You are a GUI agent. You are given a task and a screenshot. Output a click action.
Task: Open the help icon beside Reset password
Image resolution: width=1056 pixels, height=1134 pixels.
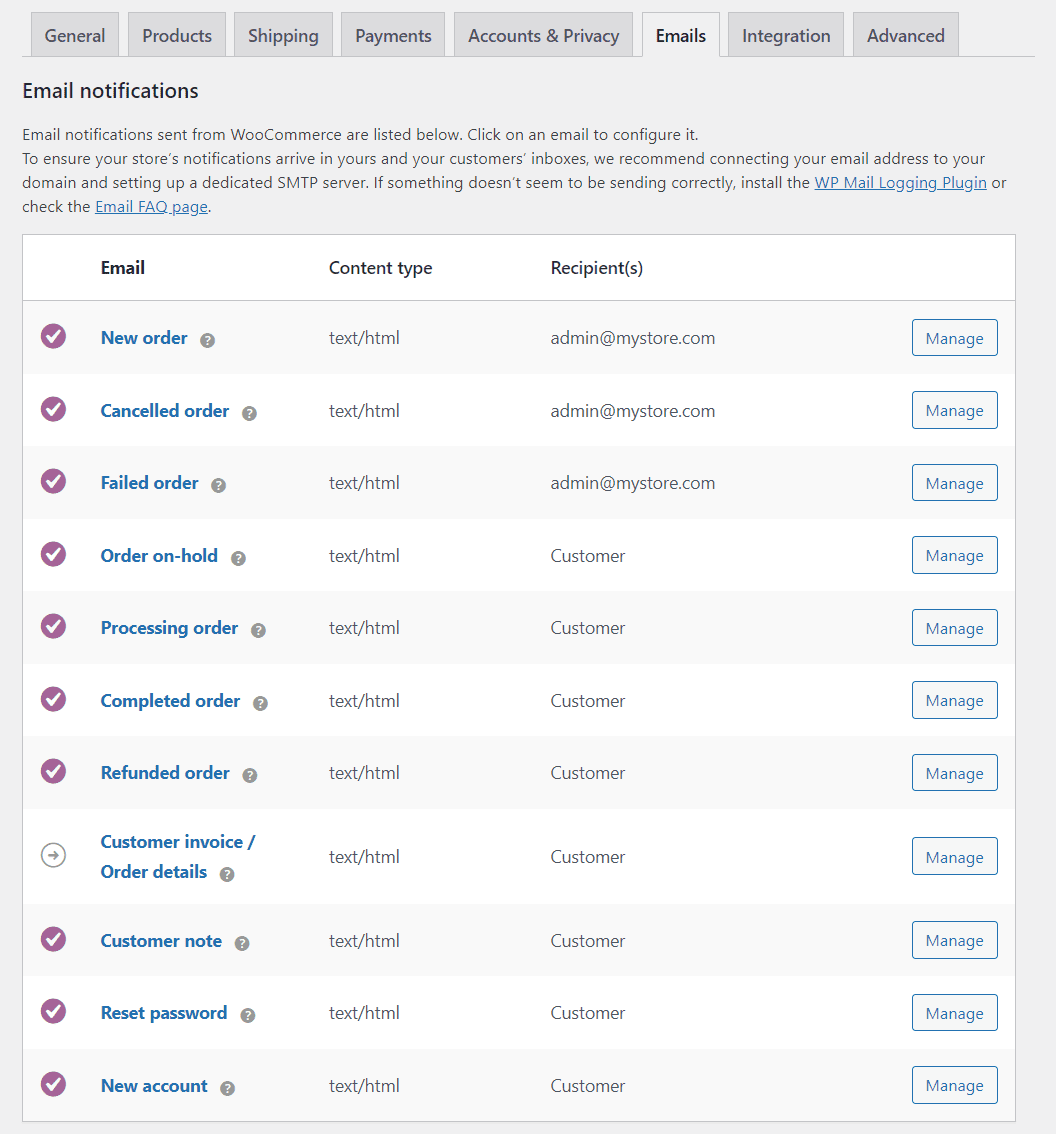(246, 1015)
